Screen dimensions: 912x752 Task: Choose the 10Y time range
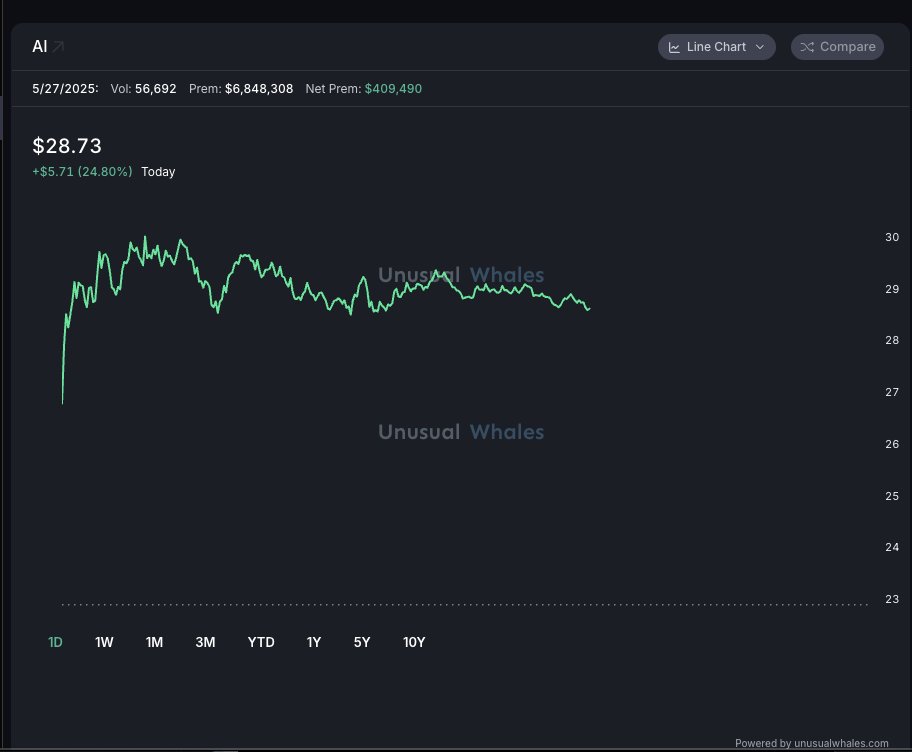(x=414, y=642)
